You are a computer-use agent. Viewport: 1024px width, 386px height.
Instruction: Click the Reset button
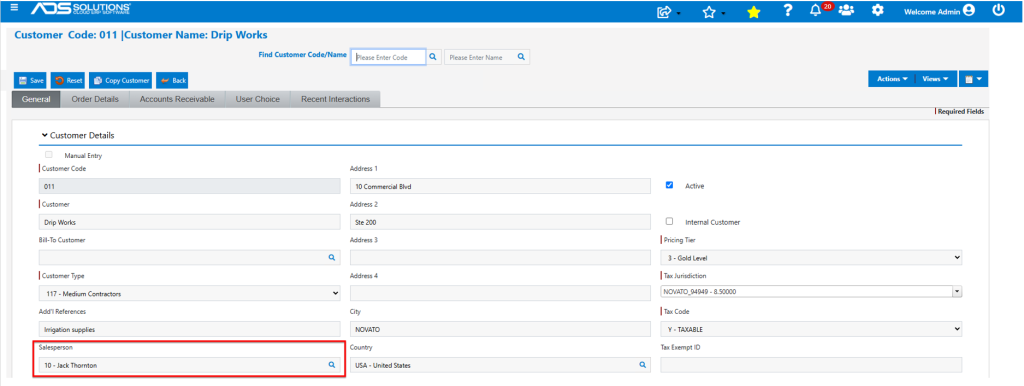point(68,80)
